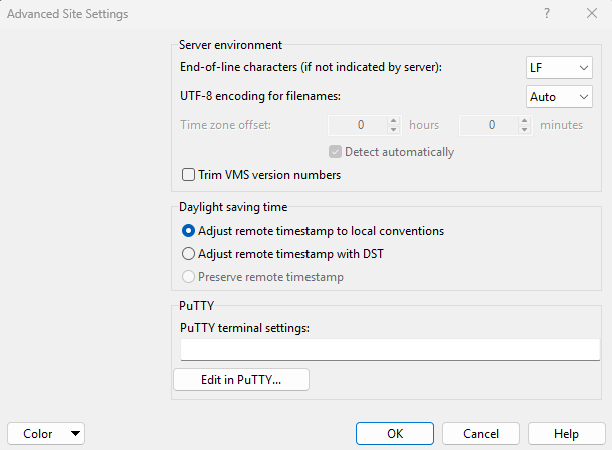Select Adjust remote timestamp with DST
The height and width of the screenshot is (450, 612).
tap(188, 254)
